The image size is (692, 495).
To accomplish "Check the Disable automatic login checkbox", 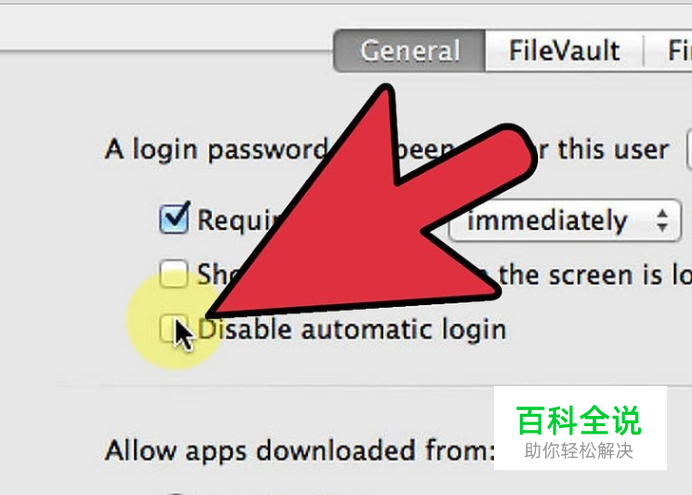I will click(x=173, y=329).
